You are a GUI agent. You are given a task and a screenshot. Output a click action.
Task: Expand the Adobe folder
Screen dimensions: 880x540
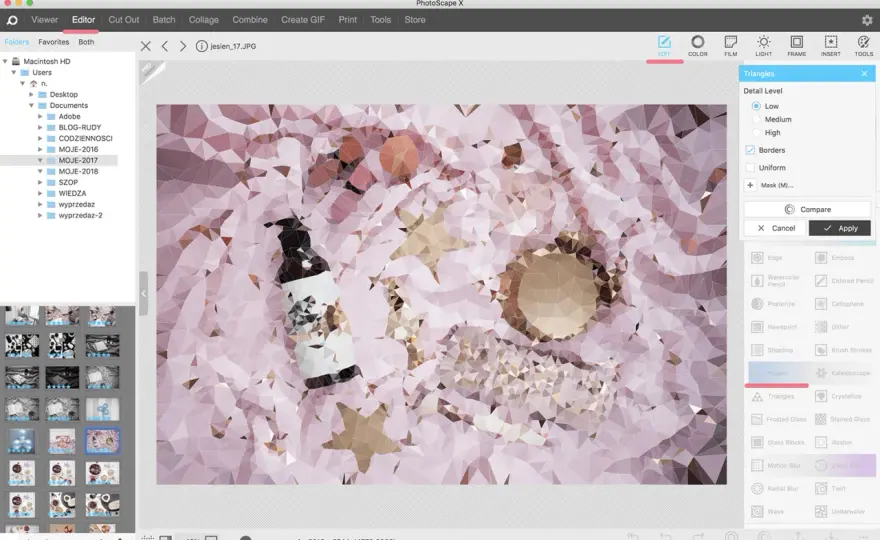coord(40,116)
